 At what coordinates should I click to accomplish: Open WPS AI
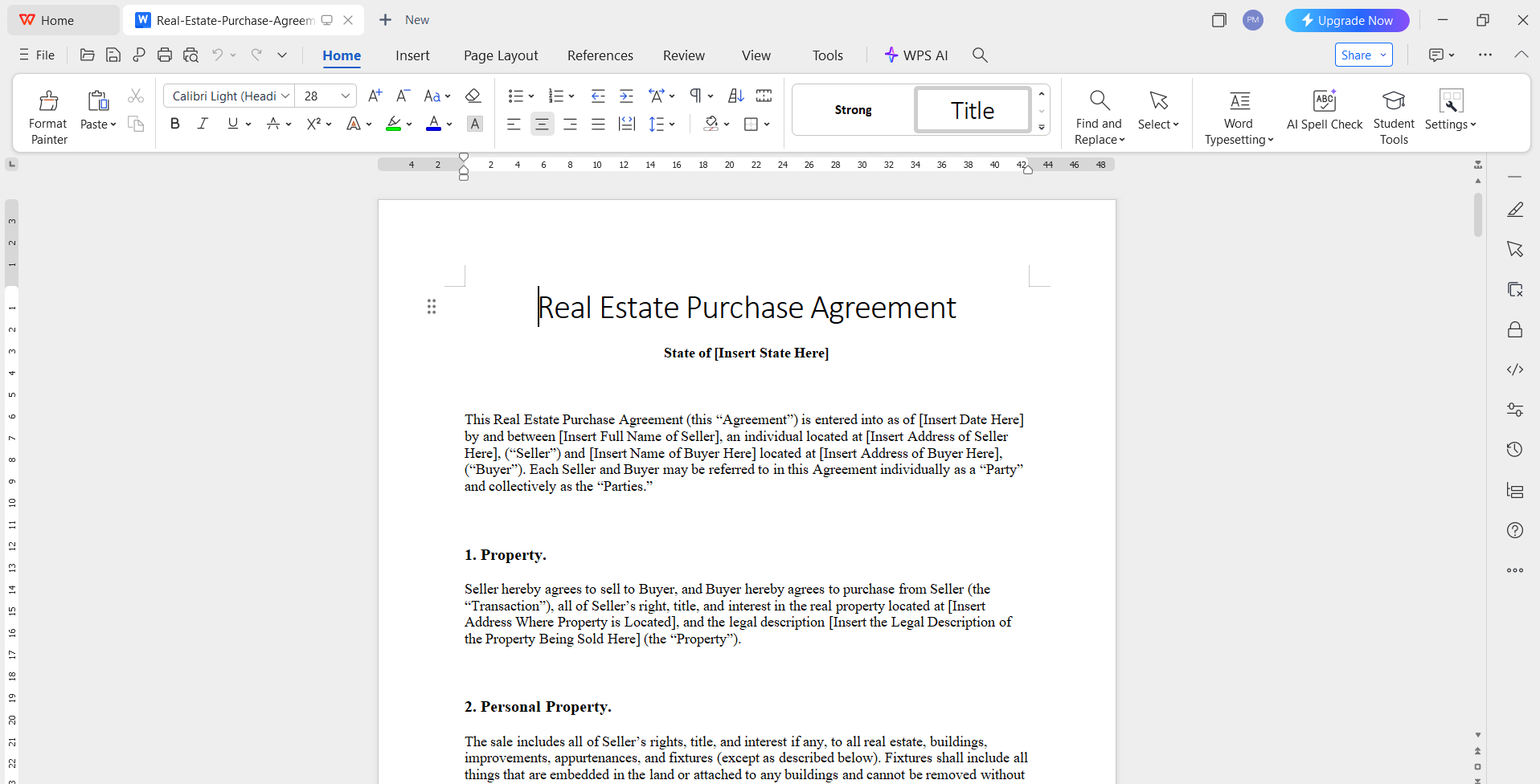pos(916,55)
